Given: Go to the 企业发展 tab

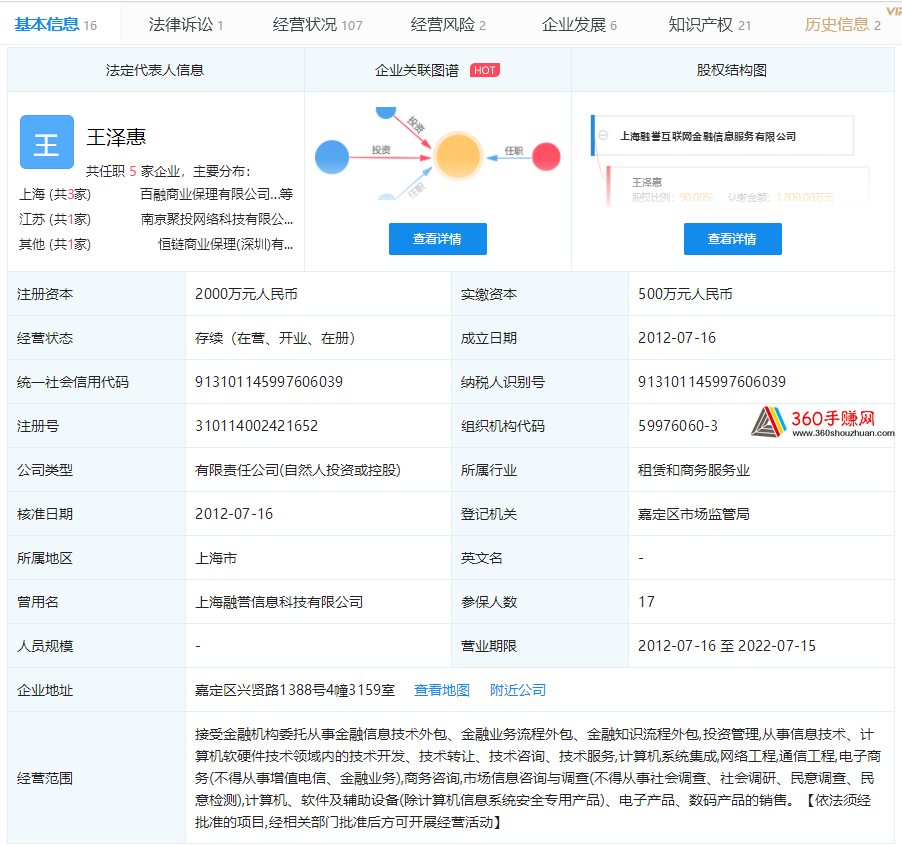Looking at the screenshot, I should pos(579,25).
